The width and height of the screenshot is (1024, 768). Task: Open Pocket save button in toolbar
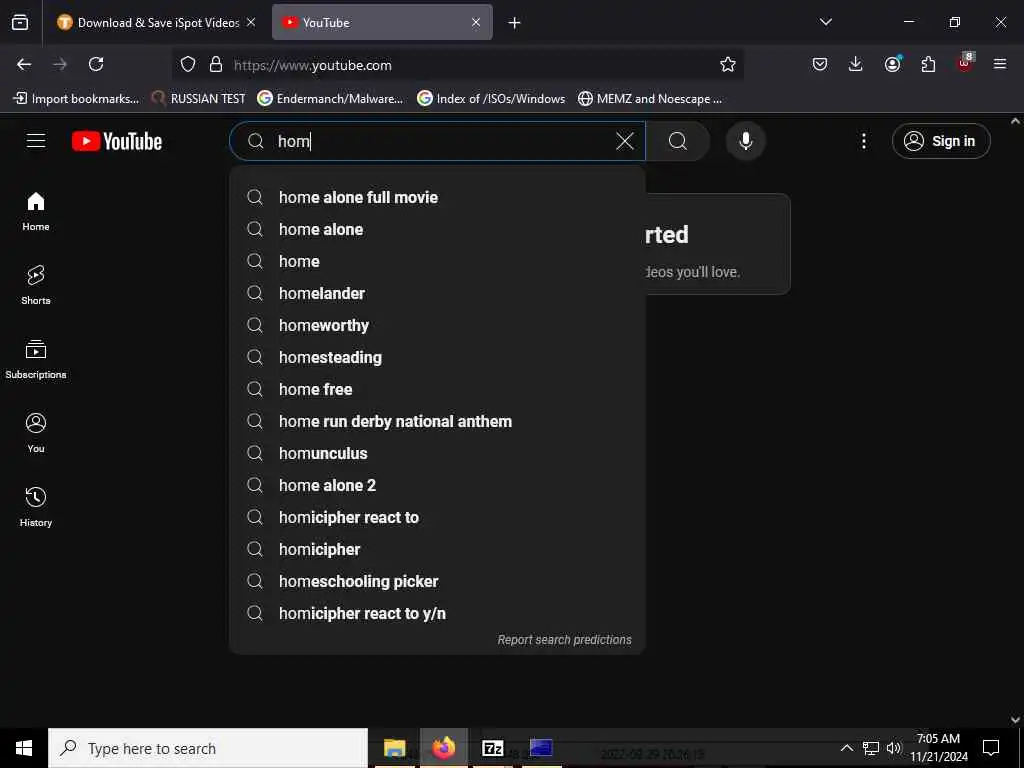coord(820,64)
